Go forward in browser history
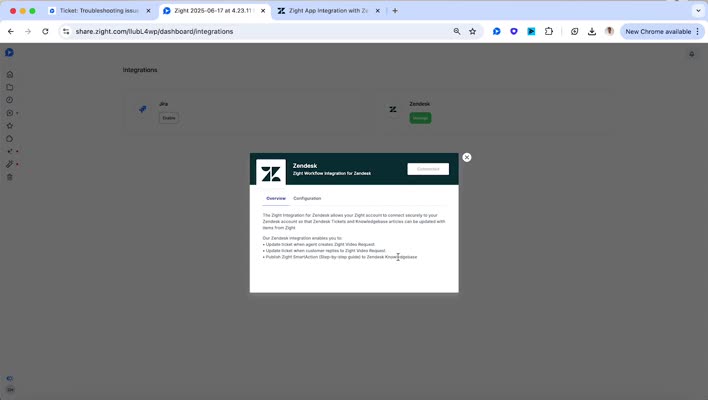The image size is (708, 400). coord(28,31)
